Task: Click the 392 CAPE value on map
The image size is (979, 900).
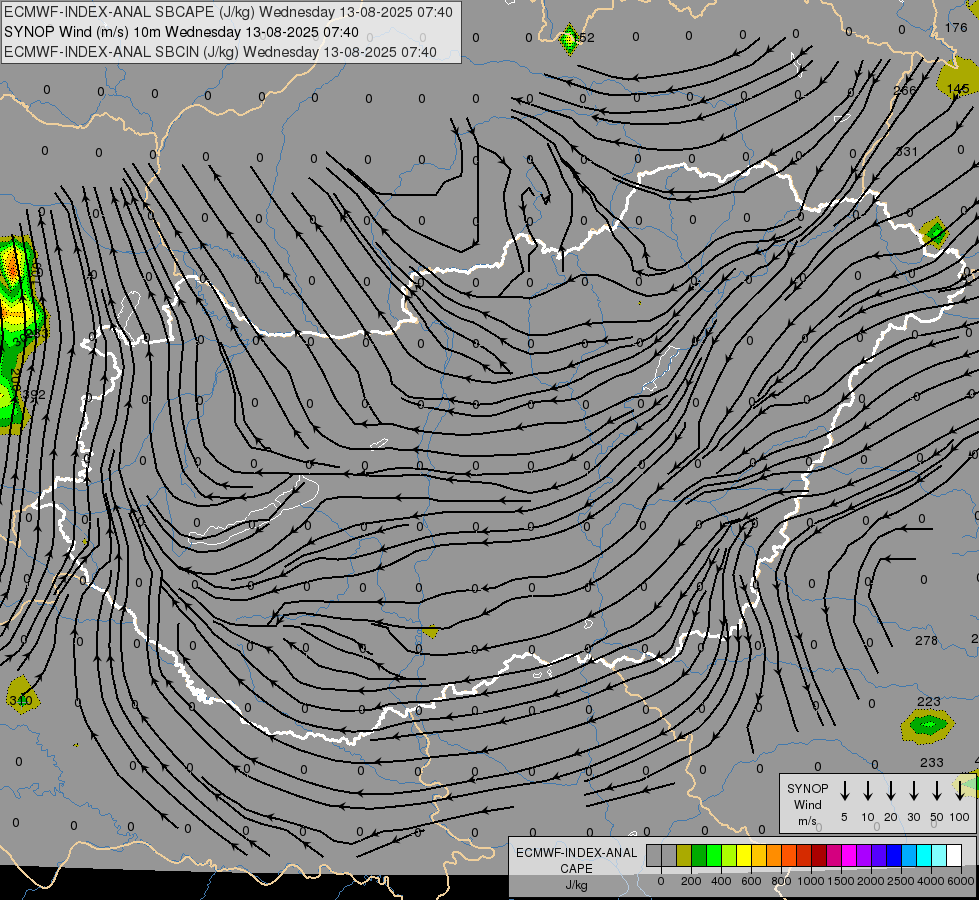Action: click(x=34, y=394)
